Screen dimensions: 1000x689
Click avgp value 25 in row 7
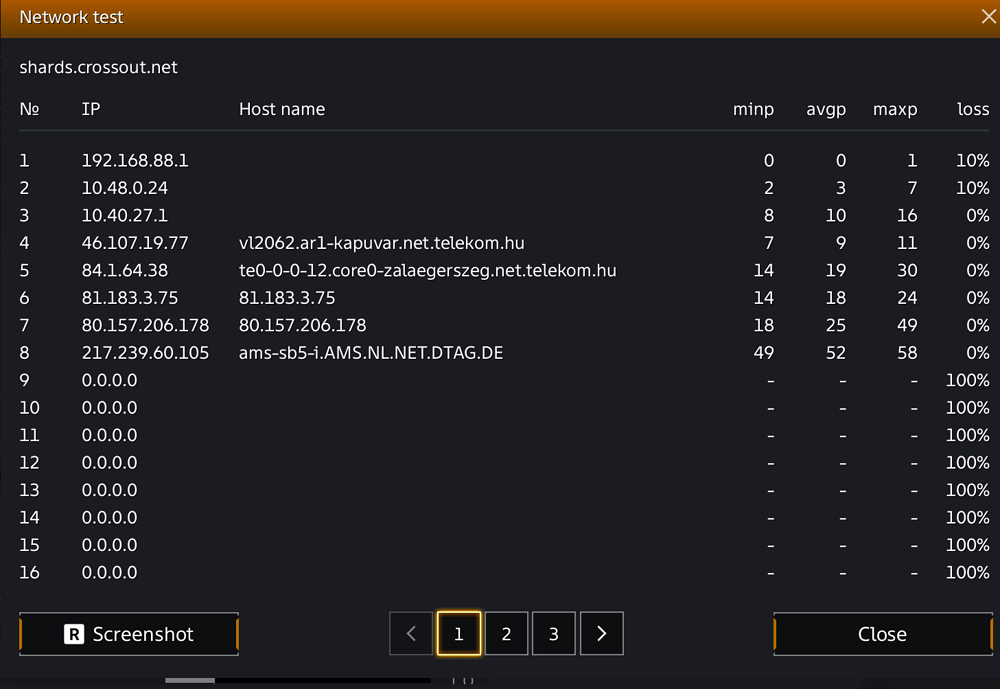coord(835,325)
